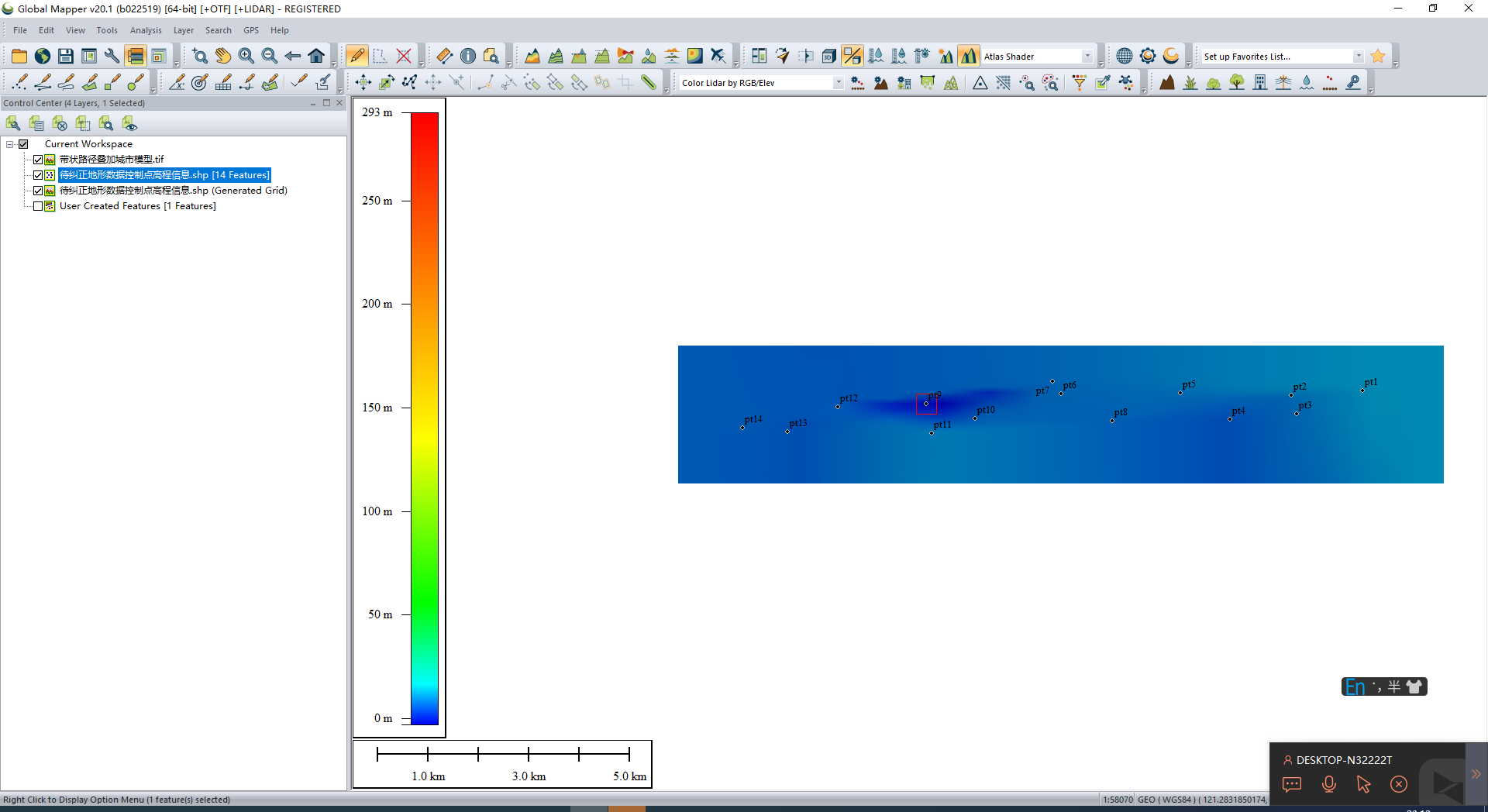1488x812 pixels.
Task: Open the Layer menu
Action: pyautogui.click(x=184, y=30)
